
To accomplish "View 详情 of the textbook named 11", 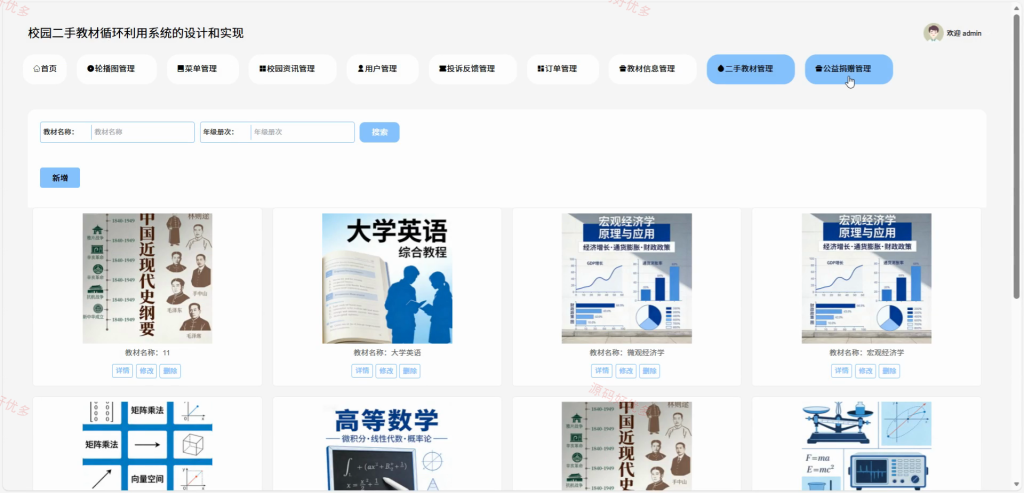I will (x=123, y=371).
